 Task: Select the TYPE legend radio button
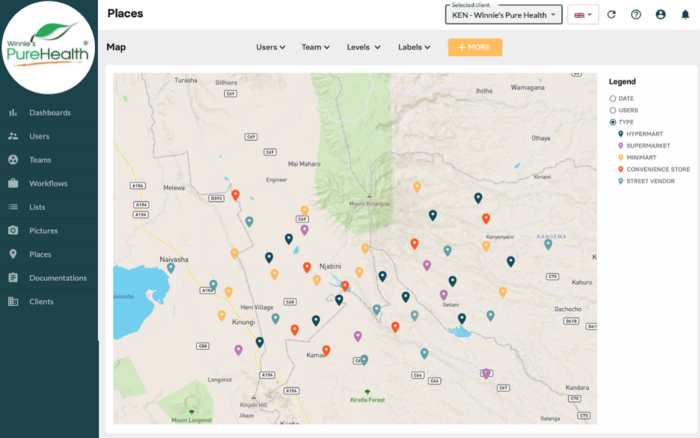pyautogui.click(x=612, y=122)
